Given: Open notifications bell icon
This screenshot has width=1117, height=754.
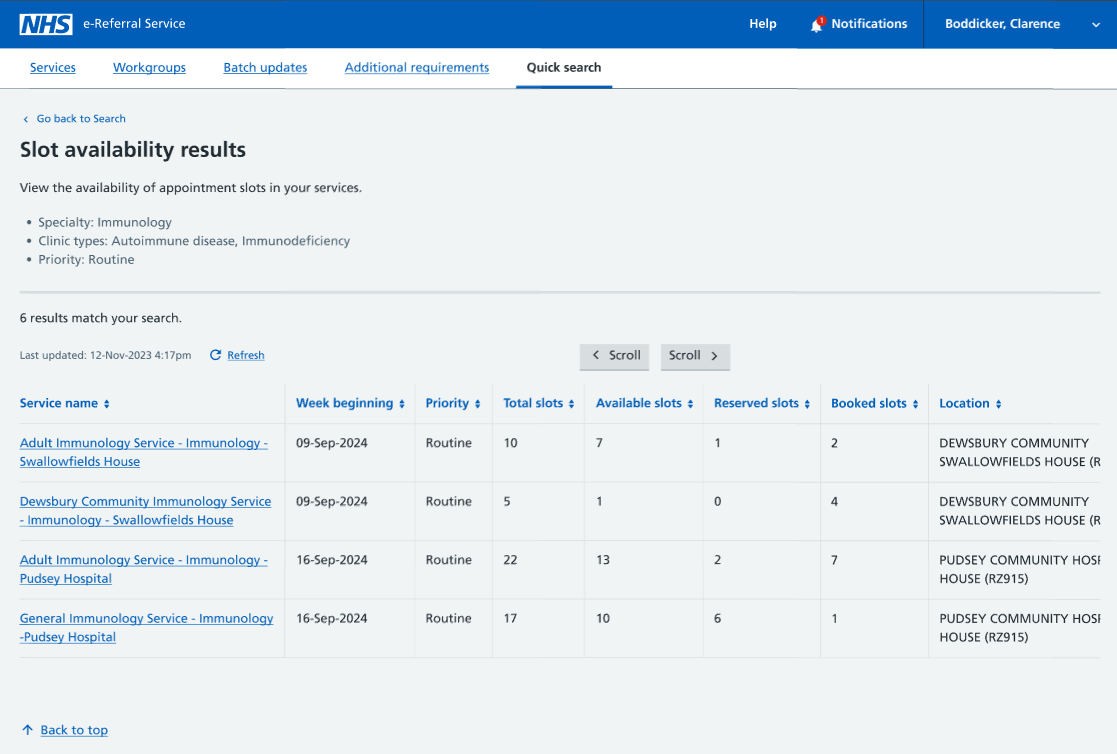Looking at the screenshot, I should [x=817, y=24].
